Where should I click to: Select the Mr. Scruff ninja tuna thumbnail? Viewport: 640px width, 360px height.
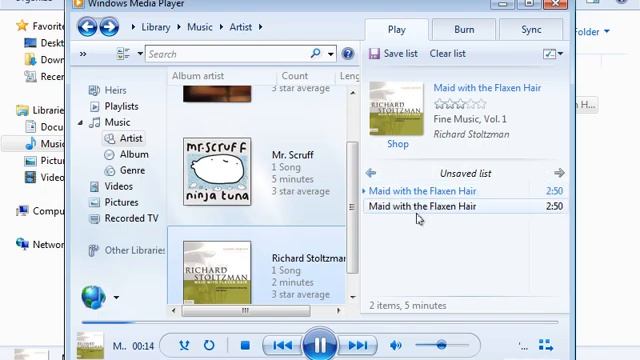217,172
